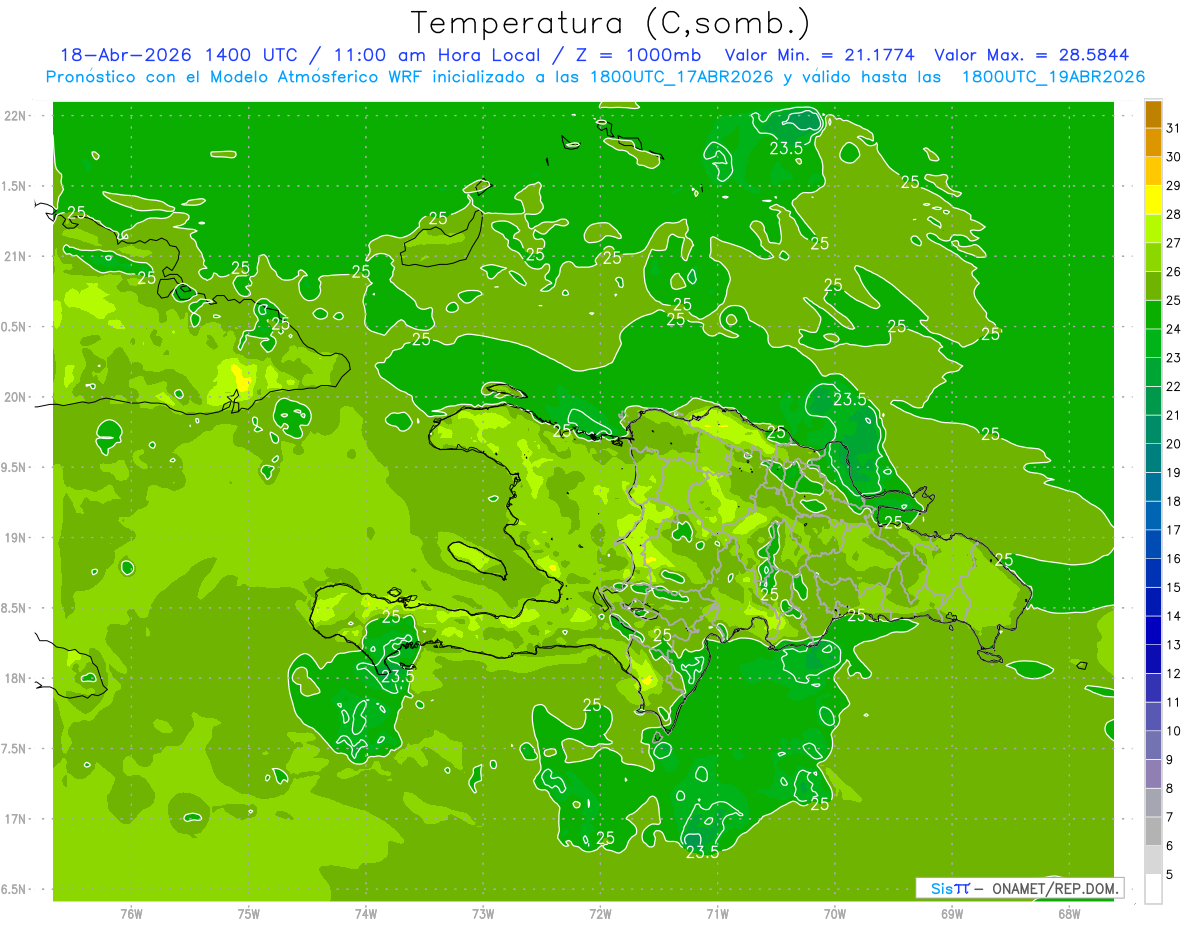Click the 17N latitude axis label
1200x927 pixels.
pyautogui.click(x=17, y=819)
